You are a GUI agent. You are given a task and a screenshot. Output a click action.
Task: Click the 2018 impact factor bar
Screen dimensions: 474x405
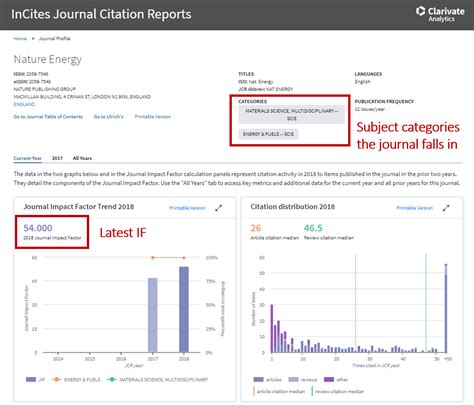pyautogui.click(x=184, y=309)
